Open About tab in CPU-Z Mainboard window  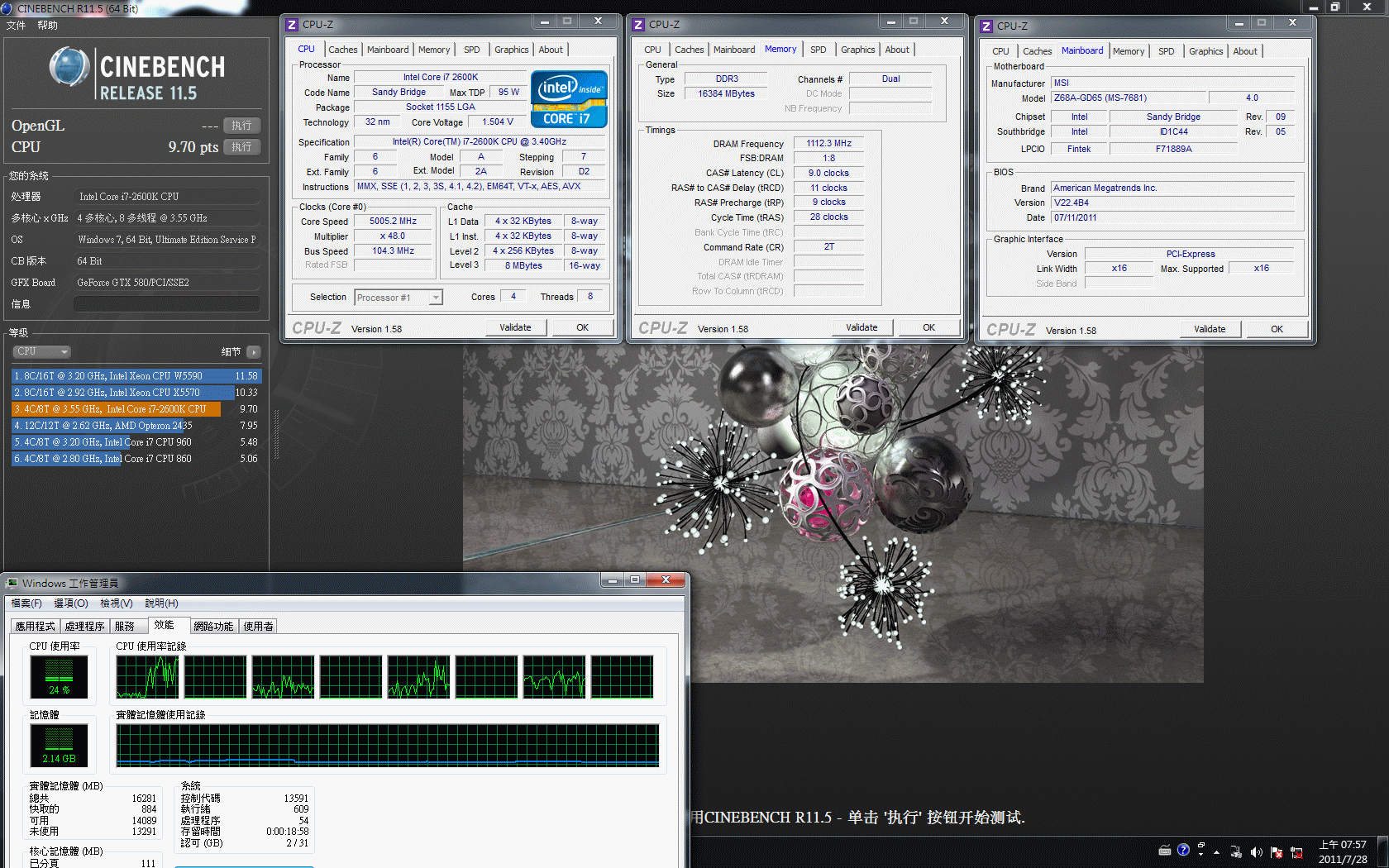coord(1245,51)
